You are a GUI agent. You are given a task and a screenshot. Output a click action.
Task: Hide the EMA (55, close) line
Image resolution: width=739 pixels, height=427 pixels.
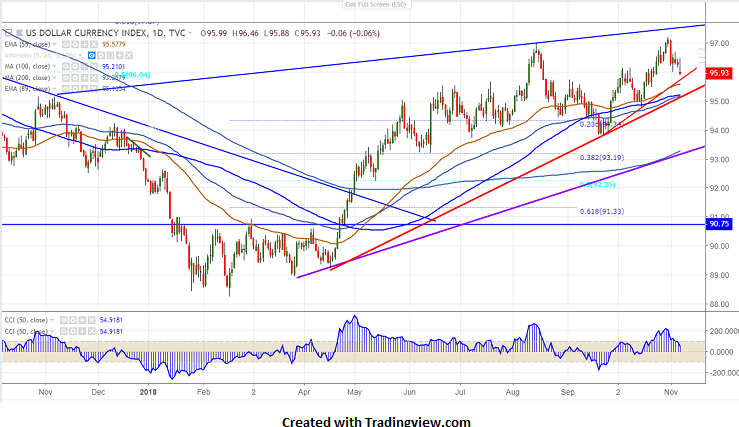(66, 44)
